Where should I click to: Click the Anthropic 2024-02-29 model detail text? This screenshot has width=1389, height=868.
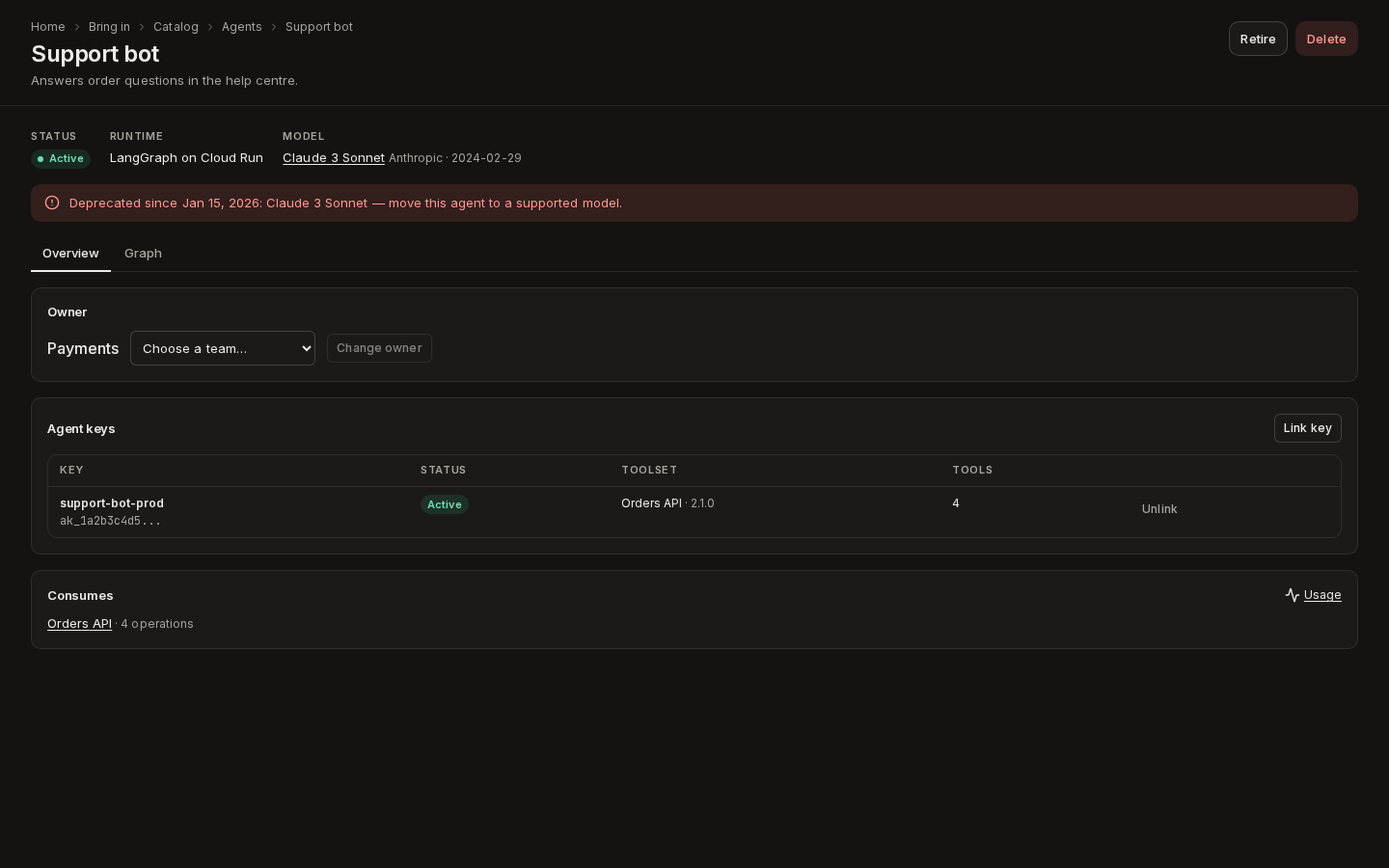[x=455, y=158]
